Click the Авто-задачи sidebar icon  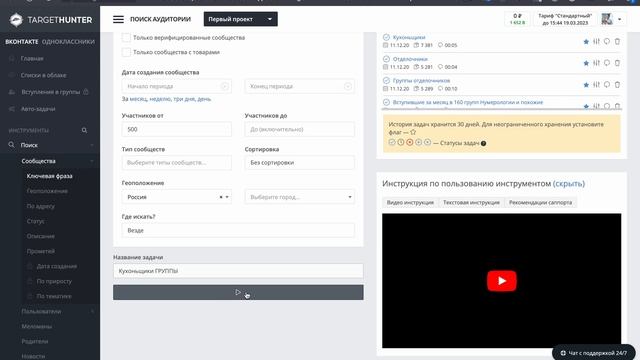pyautogui.click(x=12, y=109)
